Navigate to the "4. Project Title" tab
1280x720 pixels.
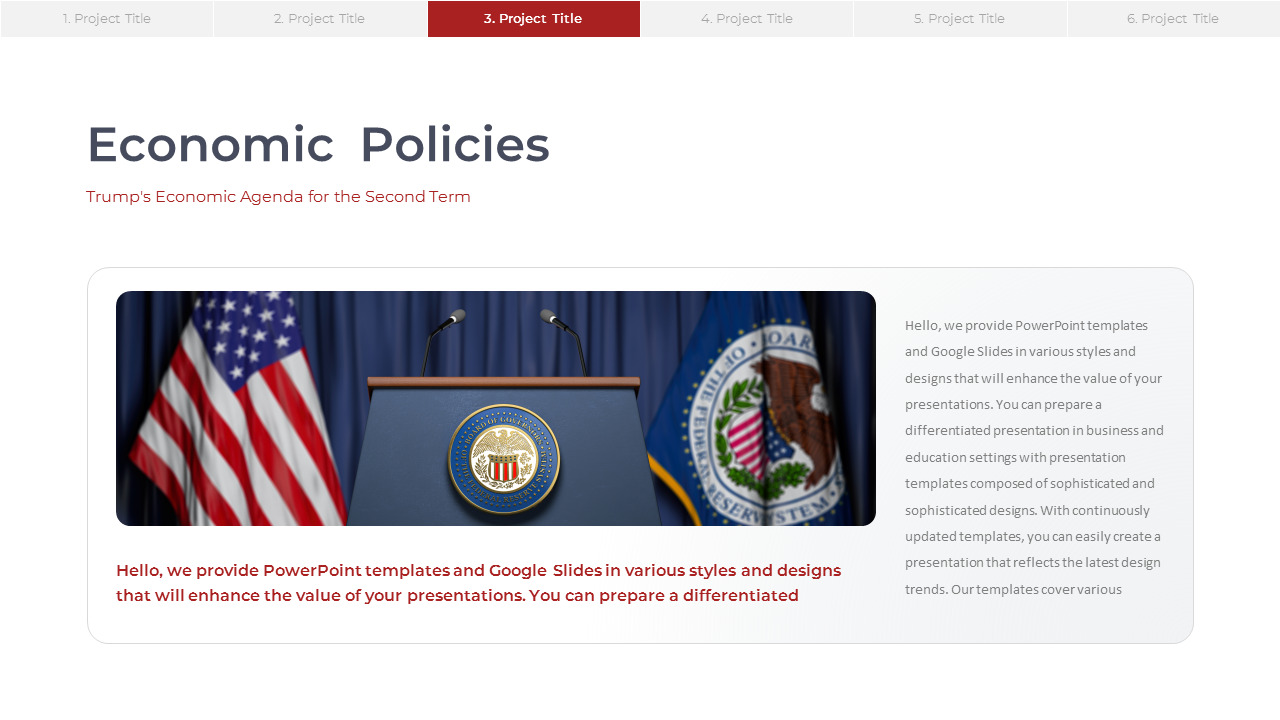[746, 18]
